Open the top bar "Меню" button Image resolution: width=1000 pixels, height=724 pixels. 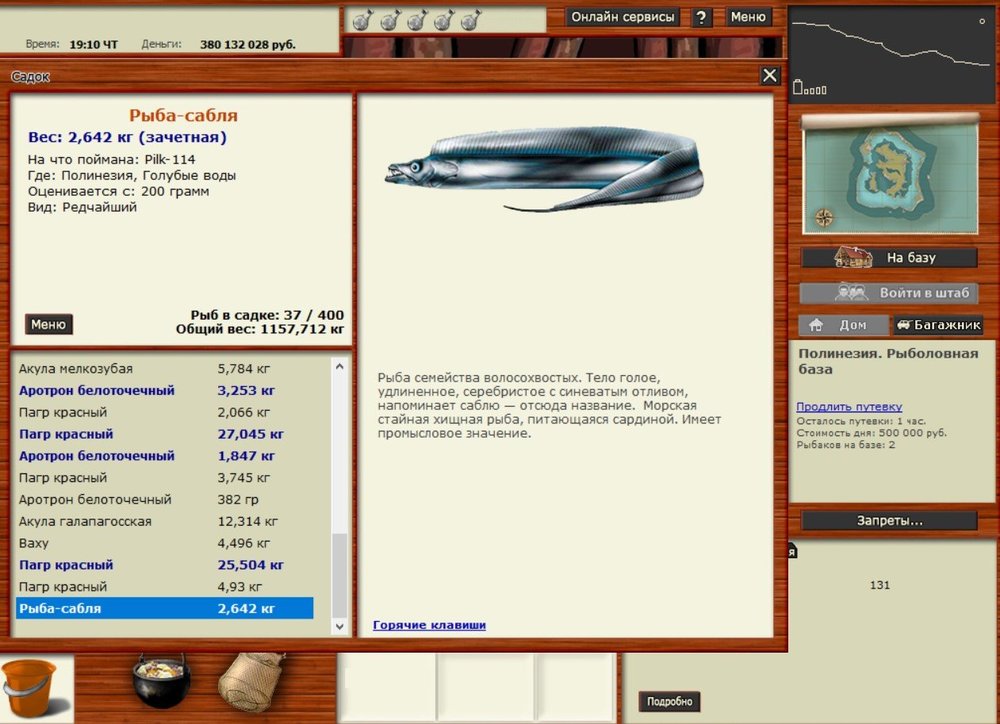748,17
